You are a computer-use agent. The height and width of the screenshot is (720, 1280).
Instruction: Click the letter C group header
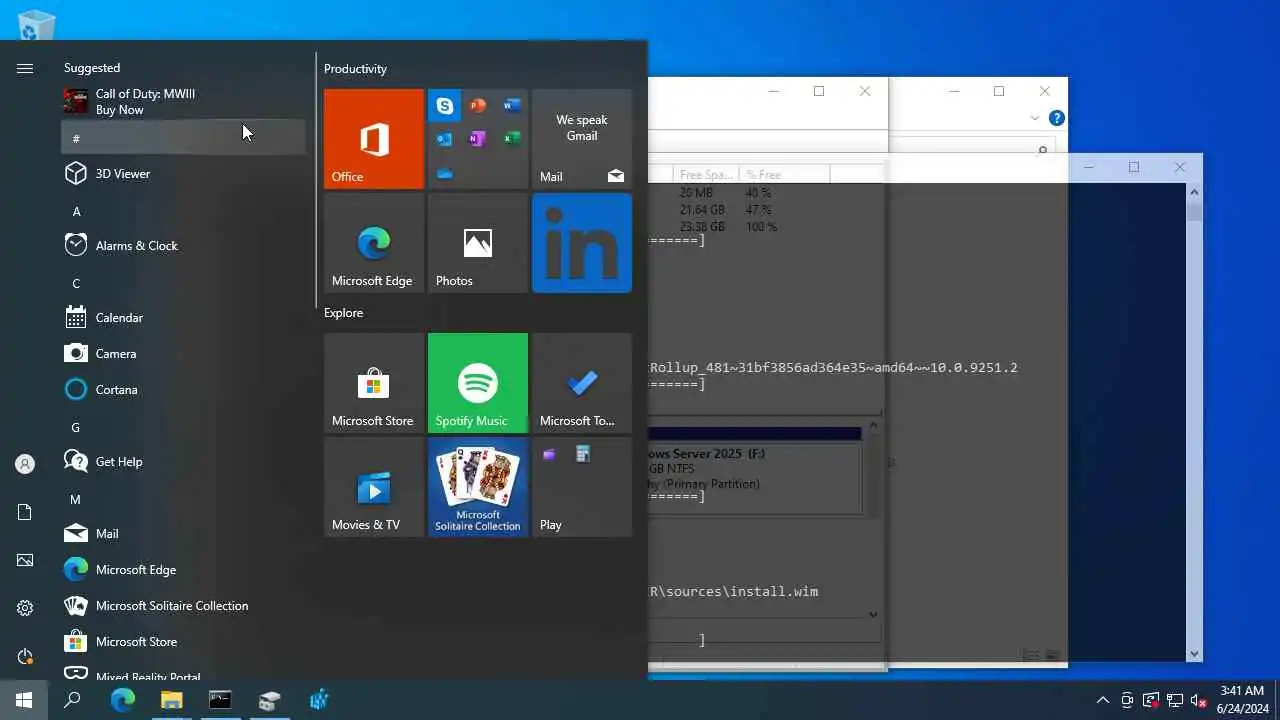click(x=184, y=283)
